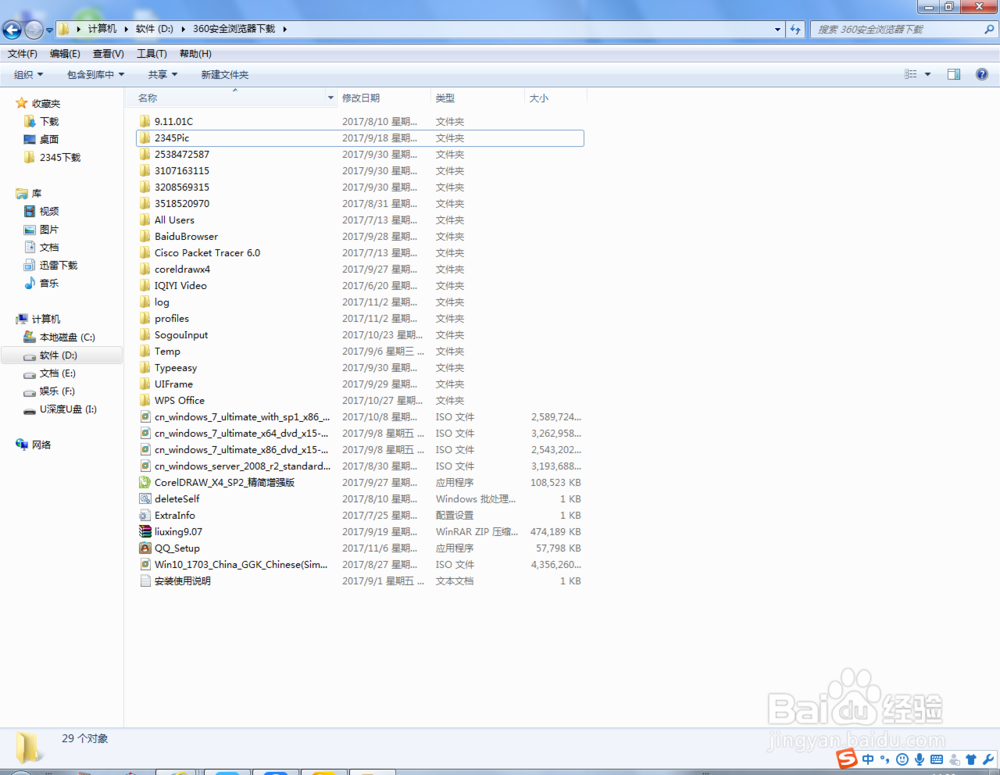Select the 9.11.01C folder icon
Screen dimensions: 1000x775
click(145, 121)
